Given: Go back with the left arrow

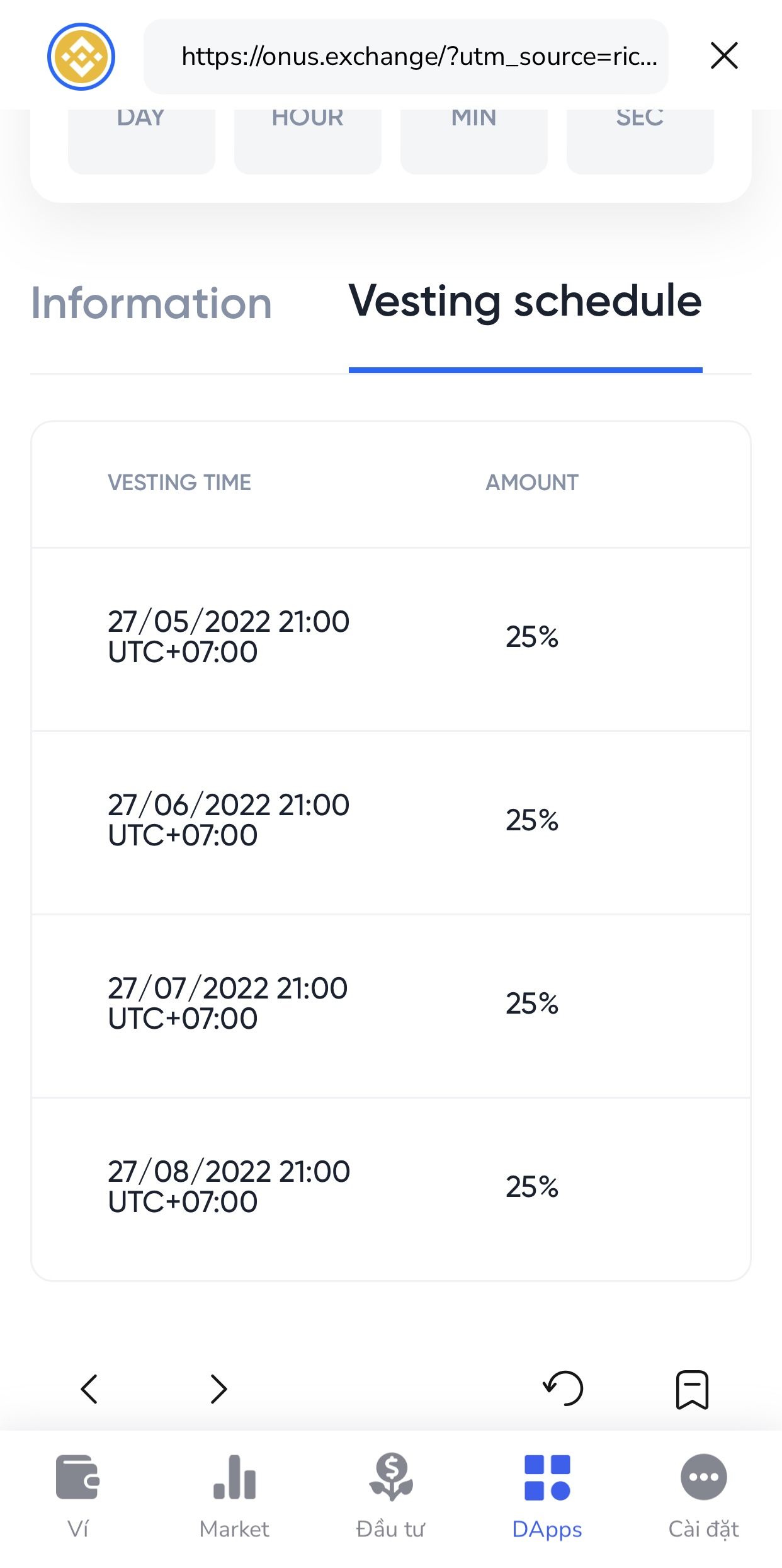Looking at the screenshot, I should pos(90,1388).
